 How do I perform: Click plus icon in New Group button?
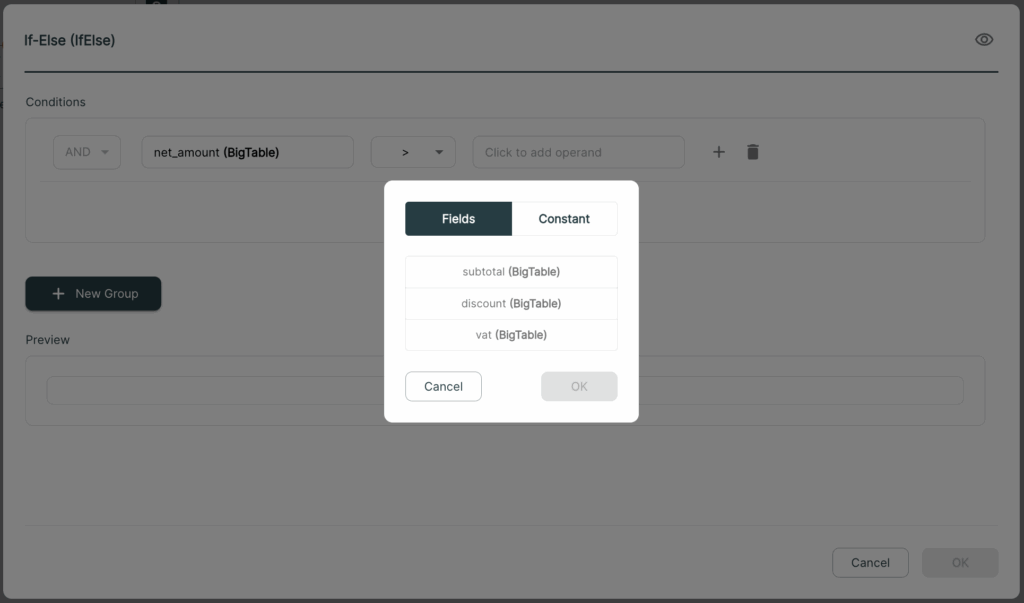click(x=58, y=293)
